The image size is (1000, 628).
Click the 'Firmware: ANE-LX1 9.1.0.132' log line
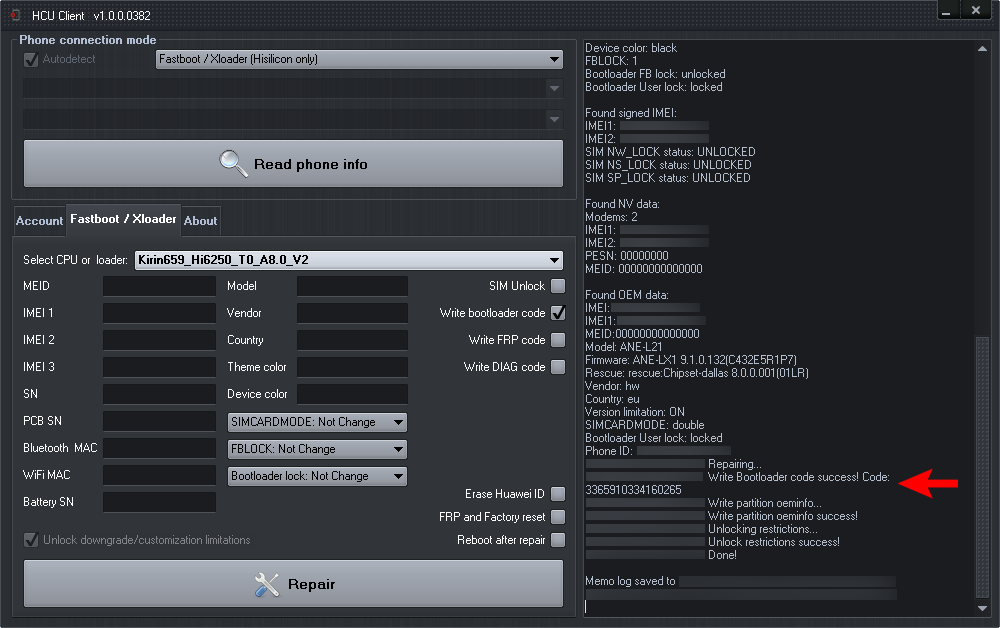(x=691, y=360)
